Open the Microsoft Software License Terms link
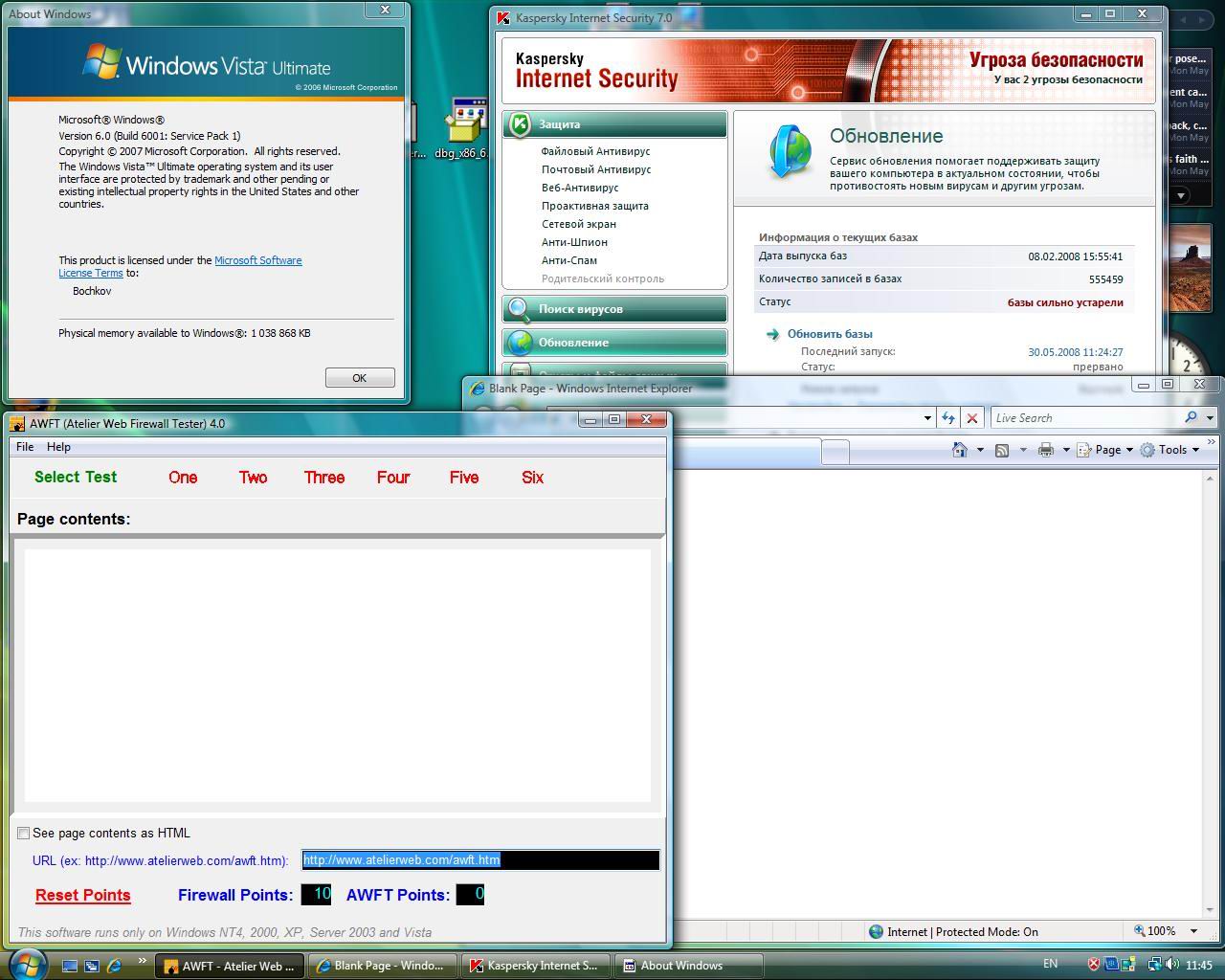The height and width of the screenshot is (980, 1225). (x=180, y=266)
